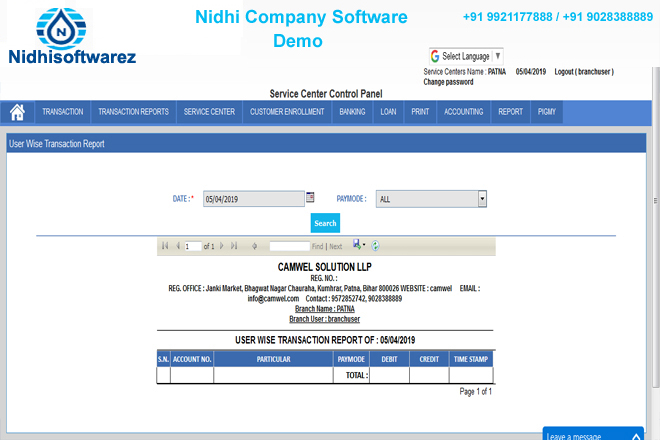The width and height of the screenshot is (660, 440).
Task: Click the phone numbers in the header
Action: 558,17
